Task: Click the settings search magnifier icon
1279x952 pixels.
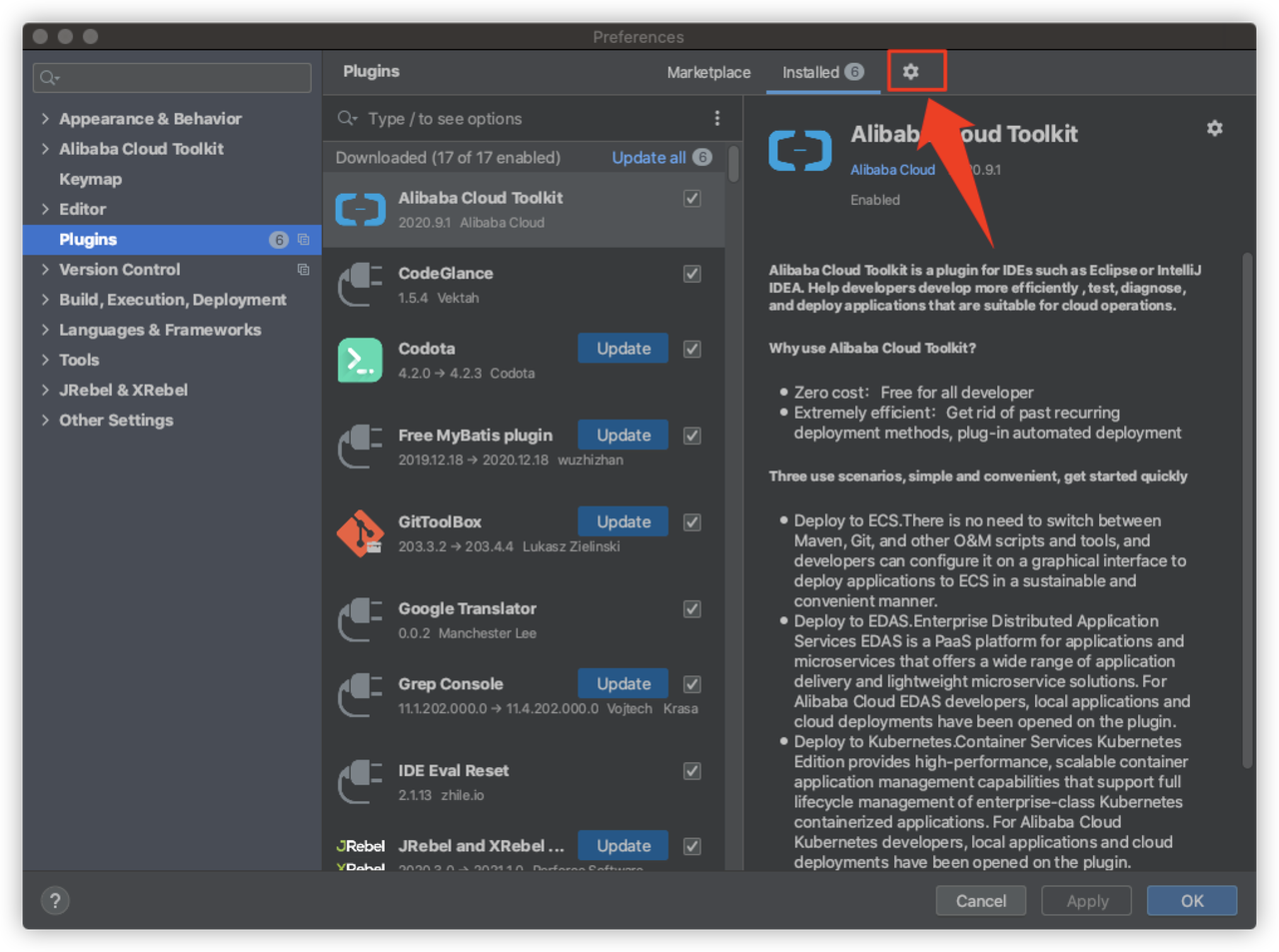Action: pyautogui.click(x=49, y=77)
